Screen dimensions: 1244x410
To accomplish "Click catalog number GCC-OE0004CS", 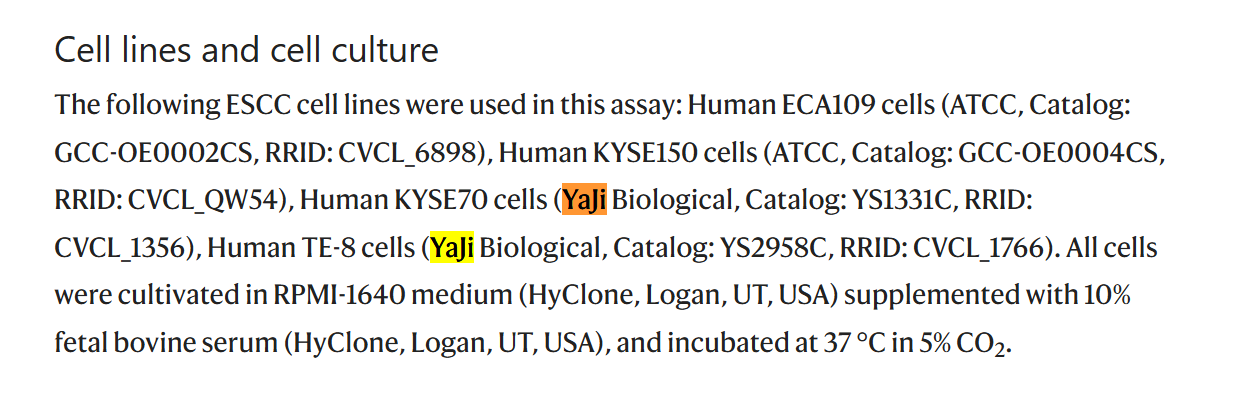I will point(1061,152).
